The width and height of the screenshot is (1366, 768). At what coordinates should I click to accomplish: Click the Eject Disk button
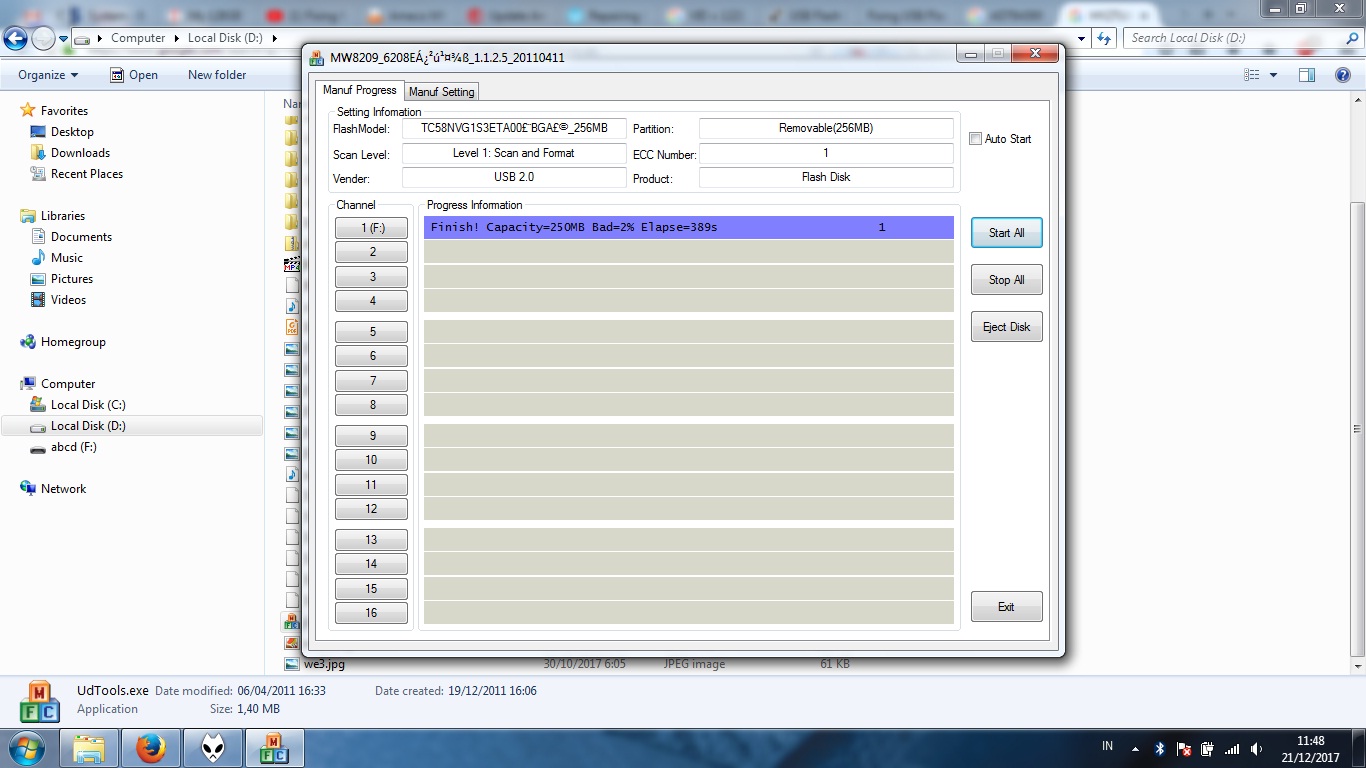(x=1006, y=326)
